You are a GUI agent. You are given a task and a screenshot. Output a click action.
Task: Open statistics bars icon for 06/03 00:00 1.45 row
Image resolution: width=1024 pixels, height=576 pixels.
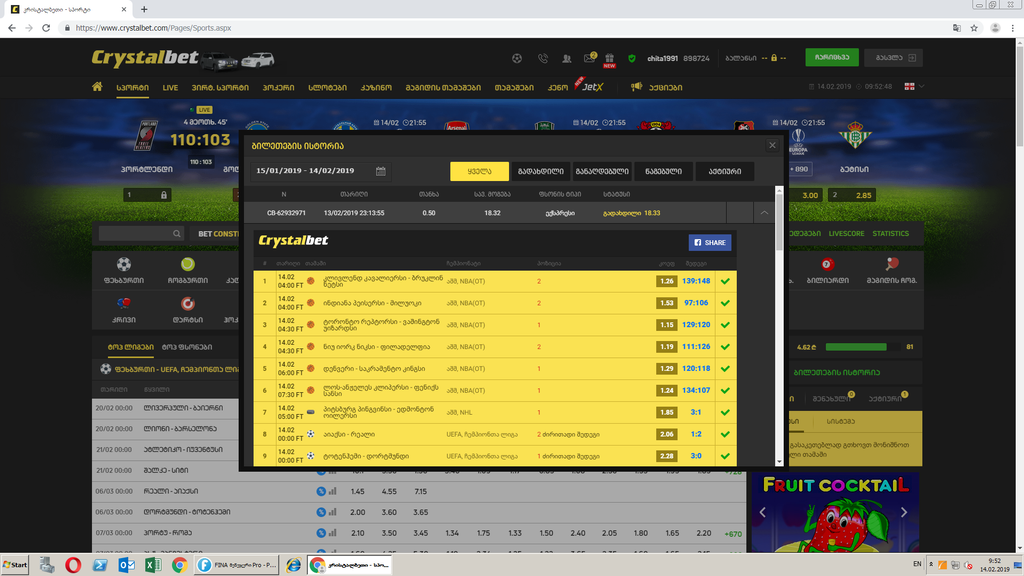[332, 491]
